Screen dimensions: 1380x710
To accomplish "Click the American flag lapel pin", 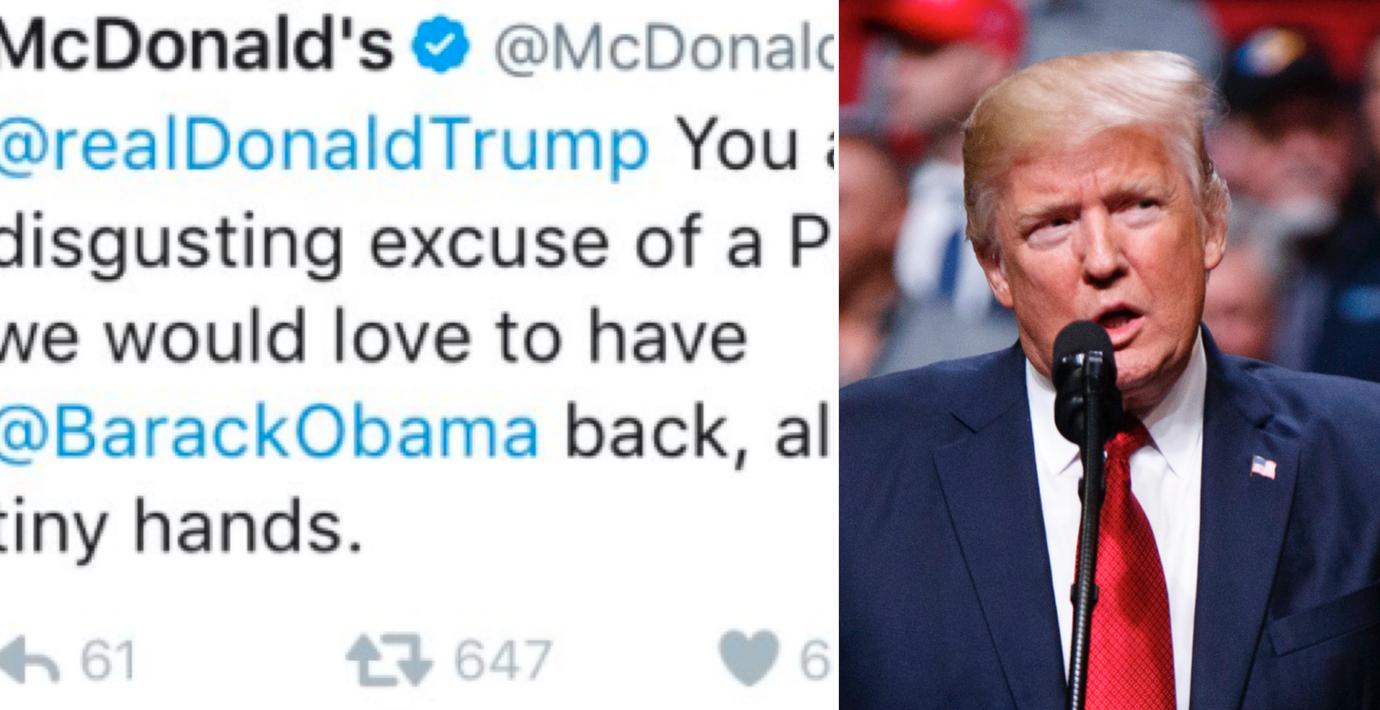I will pyautogui.click(x=1263, y=467).
